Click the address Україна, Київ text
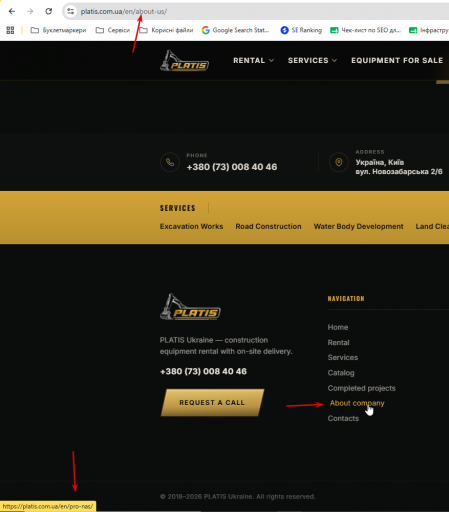Image resolution: width=449 pixels, height=512 pixels. 380,162
